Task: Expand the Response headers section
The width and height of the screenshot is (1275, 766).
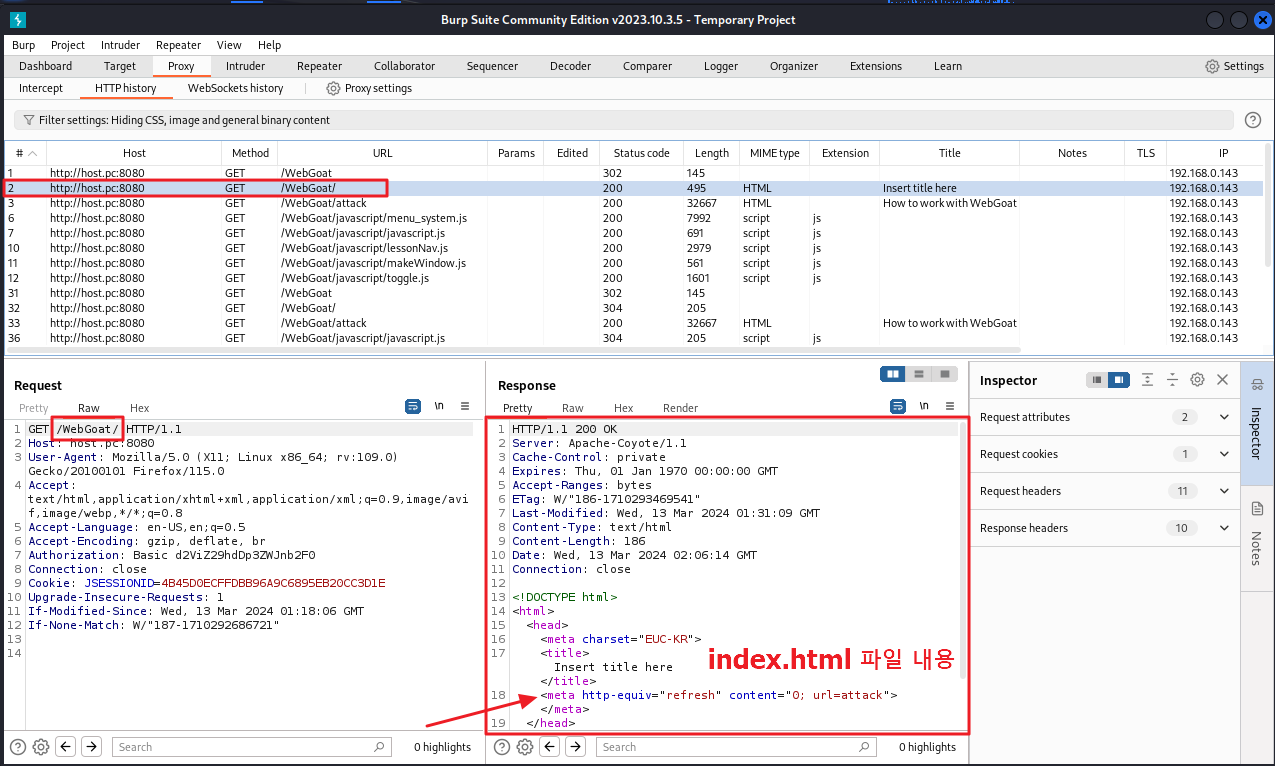Action: [x=1224, y=528]
